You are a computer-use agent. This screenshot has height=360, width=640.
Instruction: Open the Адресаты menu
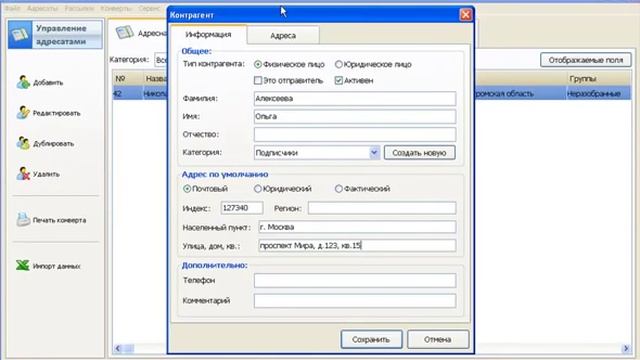pos(42,8)
